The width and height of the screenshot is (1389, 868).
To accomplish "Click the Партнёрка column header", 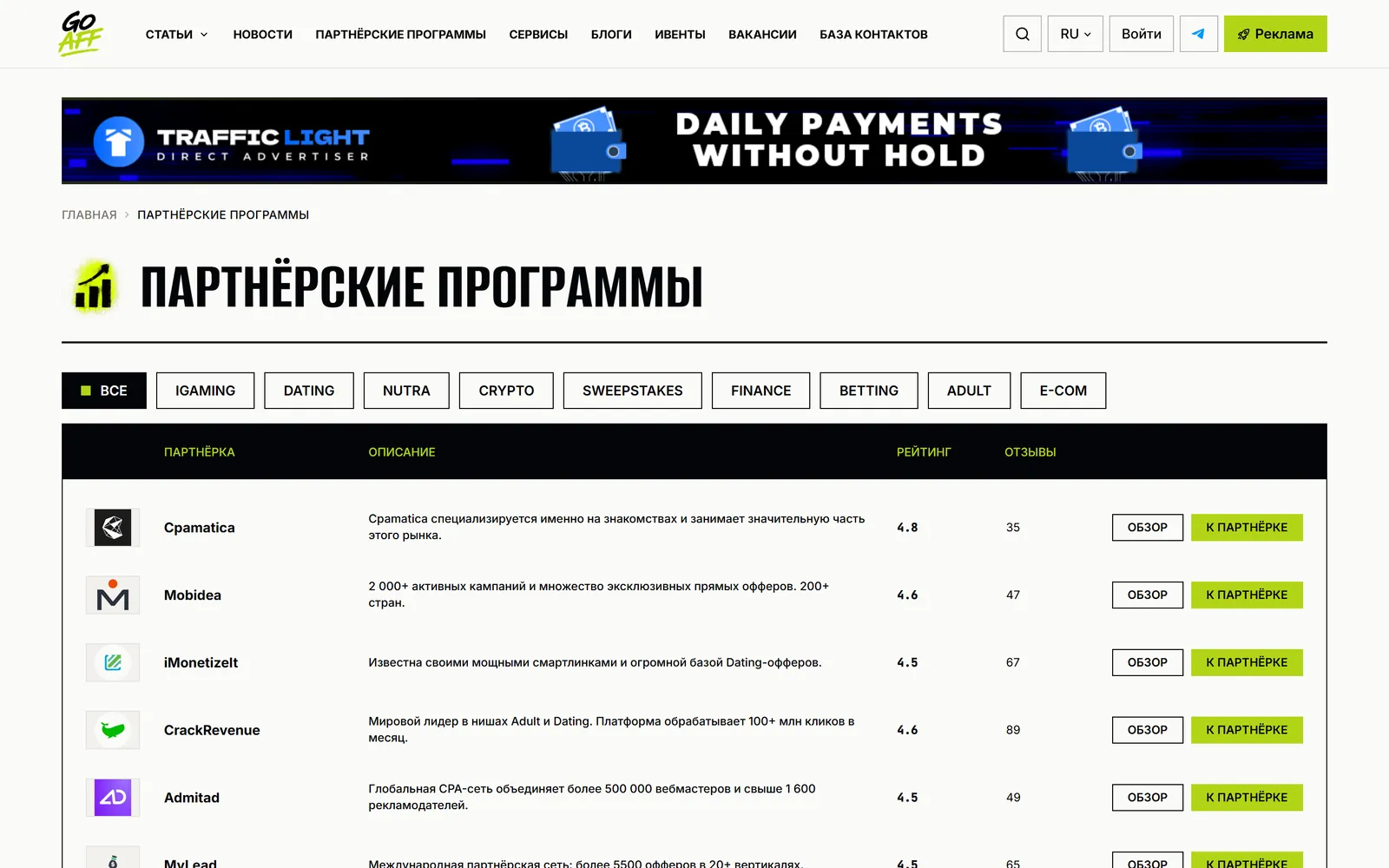I will 200,452.
